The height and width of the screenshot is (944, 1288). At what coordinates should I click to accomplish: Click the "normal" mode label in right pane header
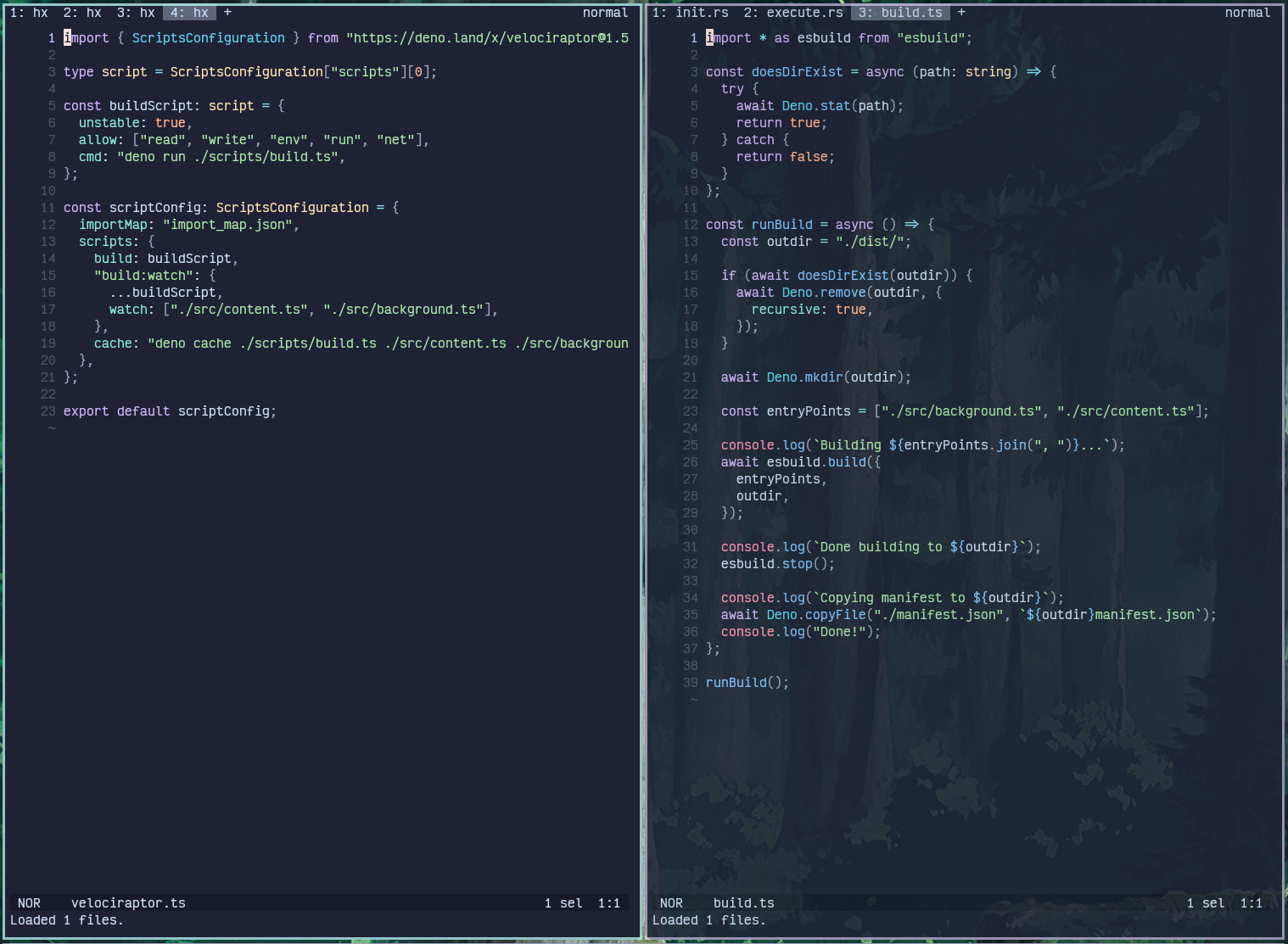coord(1247,12)
